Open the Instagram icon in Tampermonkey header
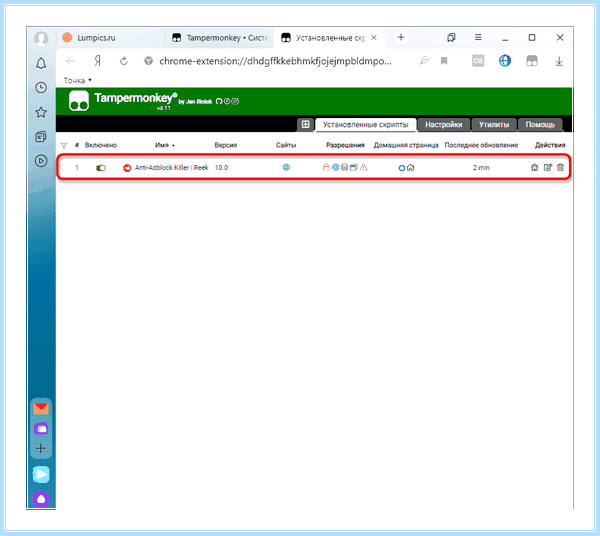The width and height of the screenshot is (600, 536). (235, 101)
